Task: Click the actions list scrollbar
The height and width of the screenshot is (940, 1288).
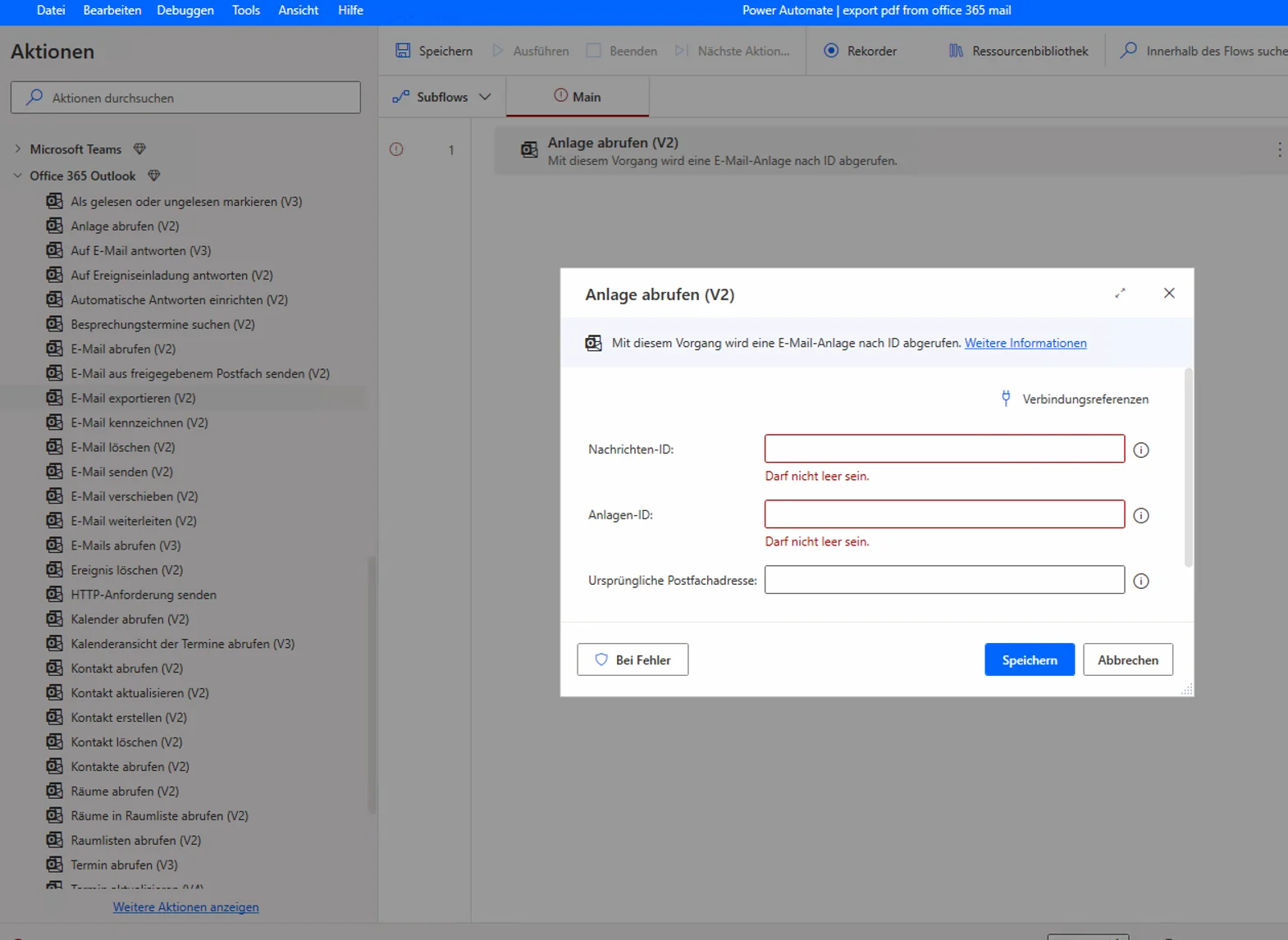Action: click(372, 685)
